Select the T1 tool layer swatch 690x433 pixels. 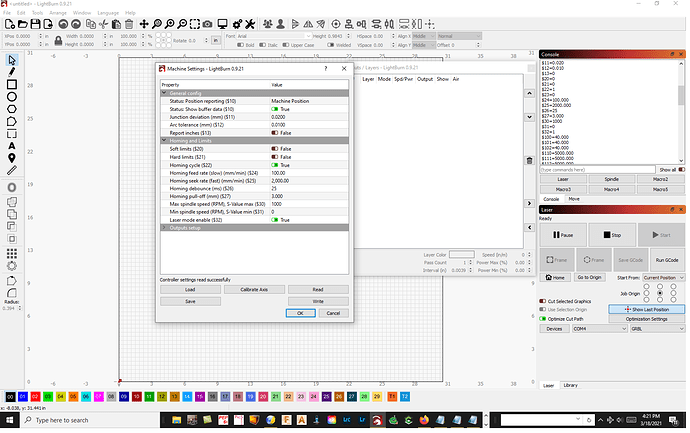coord(392,396)
